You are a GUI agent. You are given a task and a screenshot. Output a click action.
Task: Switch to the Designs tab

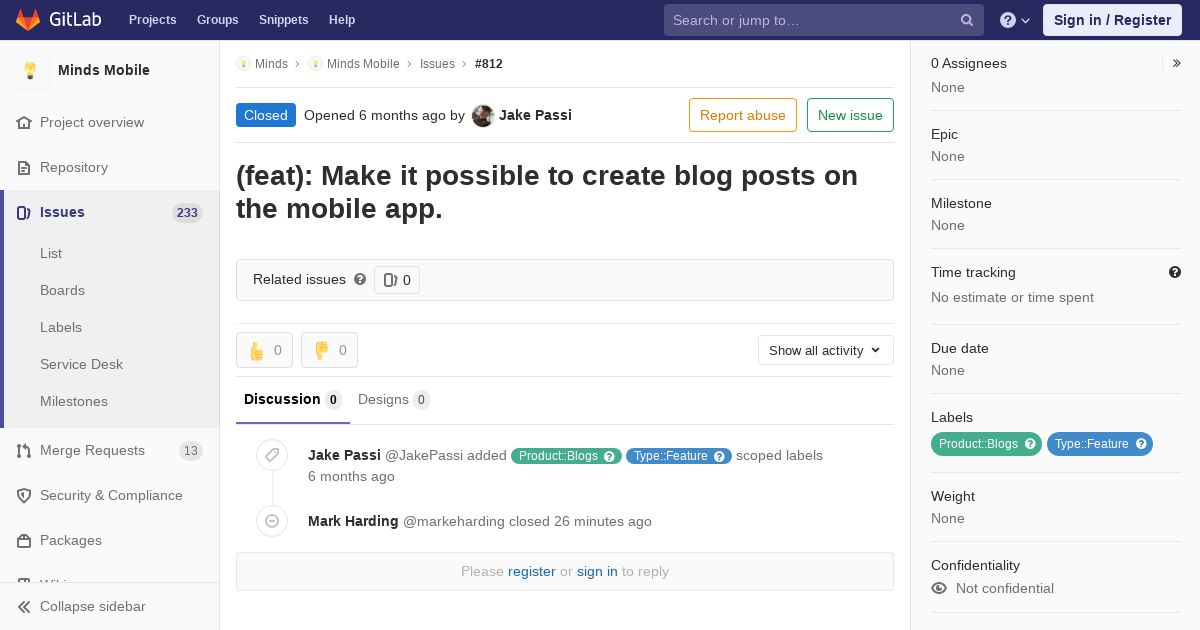[x=394, y=399]
